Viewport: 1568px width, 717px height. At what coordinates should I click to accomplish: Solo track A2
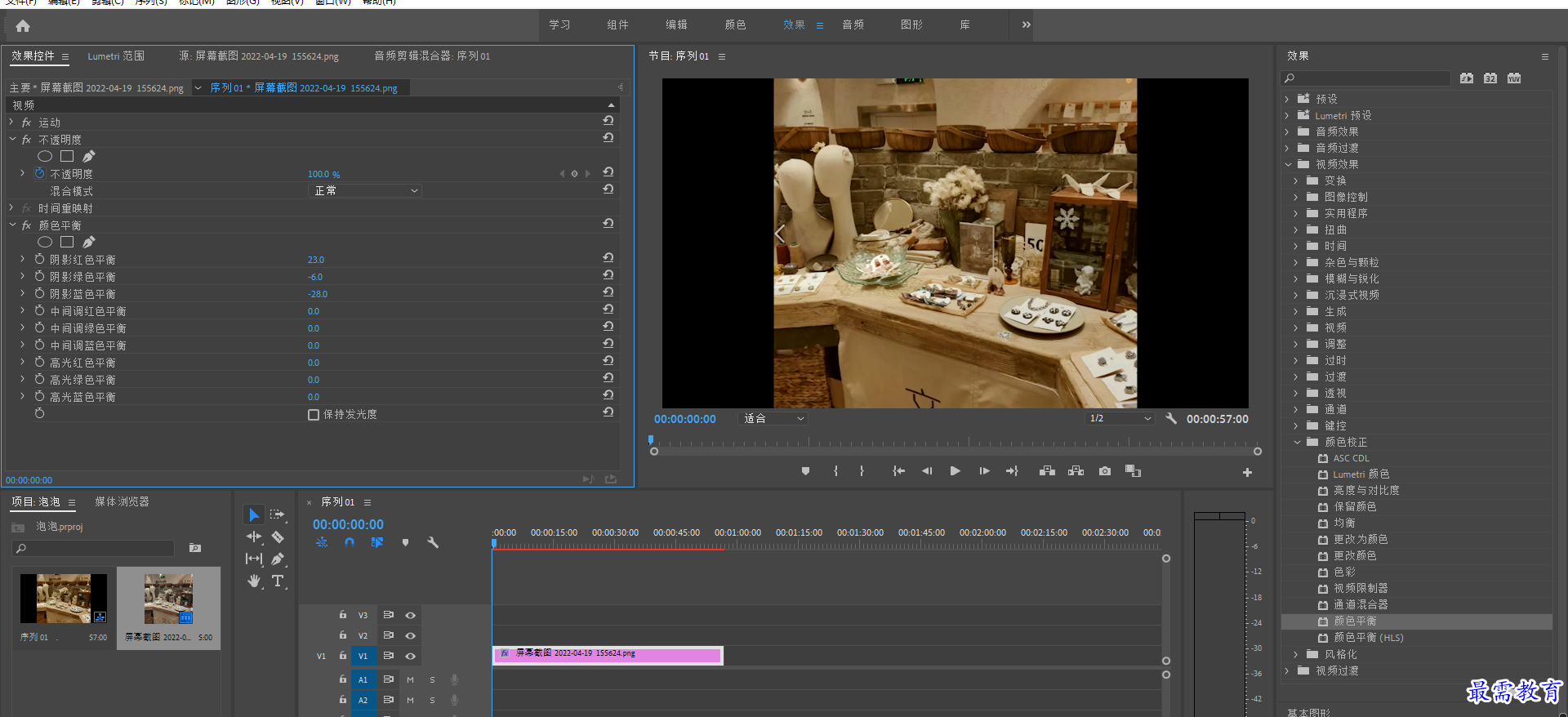tap(432, 700)
